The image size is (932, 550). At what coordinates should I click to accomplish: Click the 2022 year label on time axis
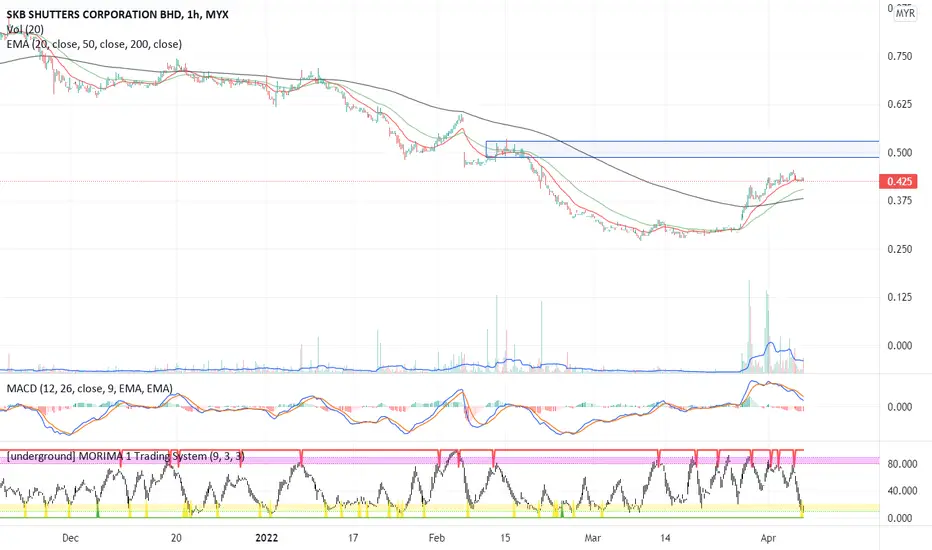pos(266,538)
